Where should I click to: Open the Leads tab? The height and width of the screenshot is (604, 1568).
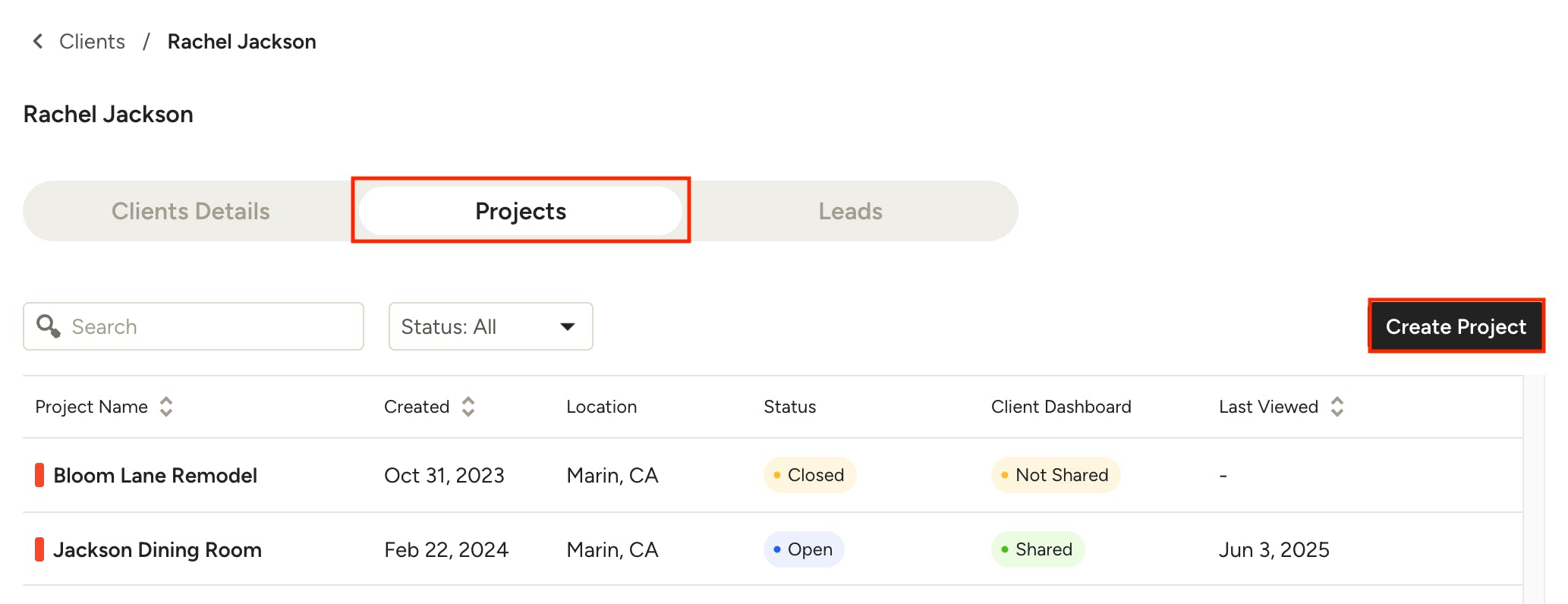pyautogui.click(x=850, y=211)
